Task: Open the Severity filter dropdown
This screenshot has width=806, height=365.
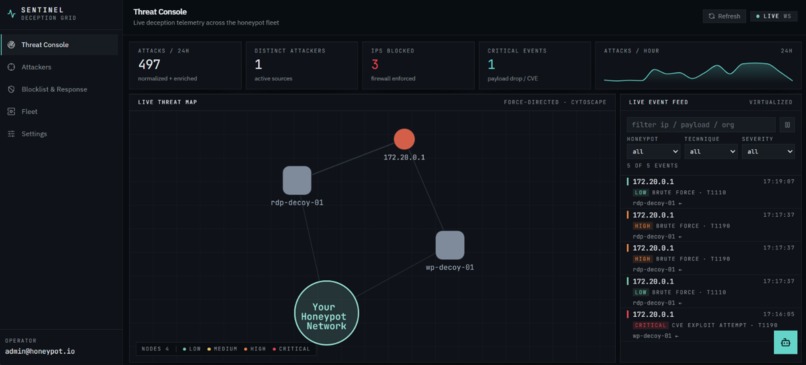Action: 768,152
